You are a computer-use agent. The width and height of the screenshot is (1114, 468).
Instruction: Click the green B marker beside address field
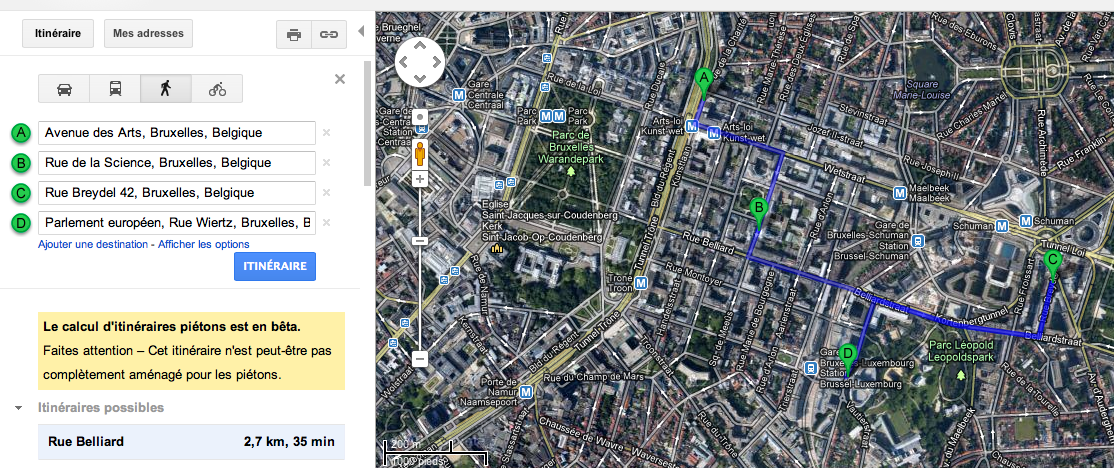(x=21, y=163)
